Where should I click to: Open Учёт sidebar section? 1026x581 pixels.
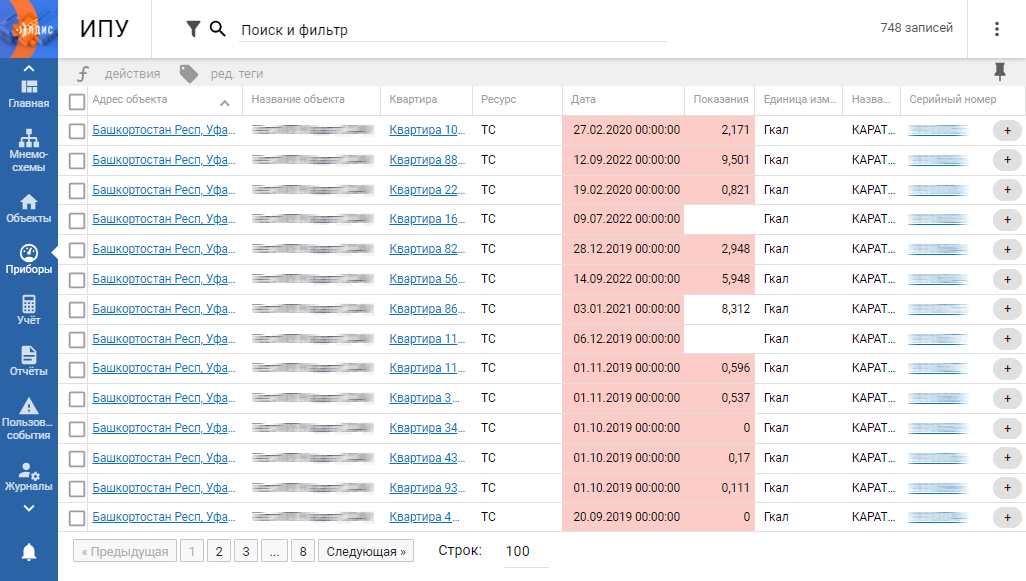pyautogui.click(x=29, y=311)
